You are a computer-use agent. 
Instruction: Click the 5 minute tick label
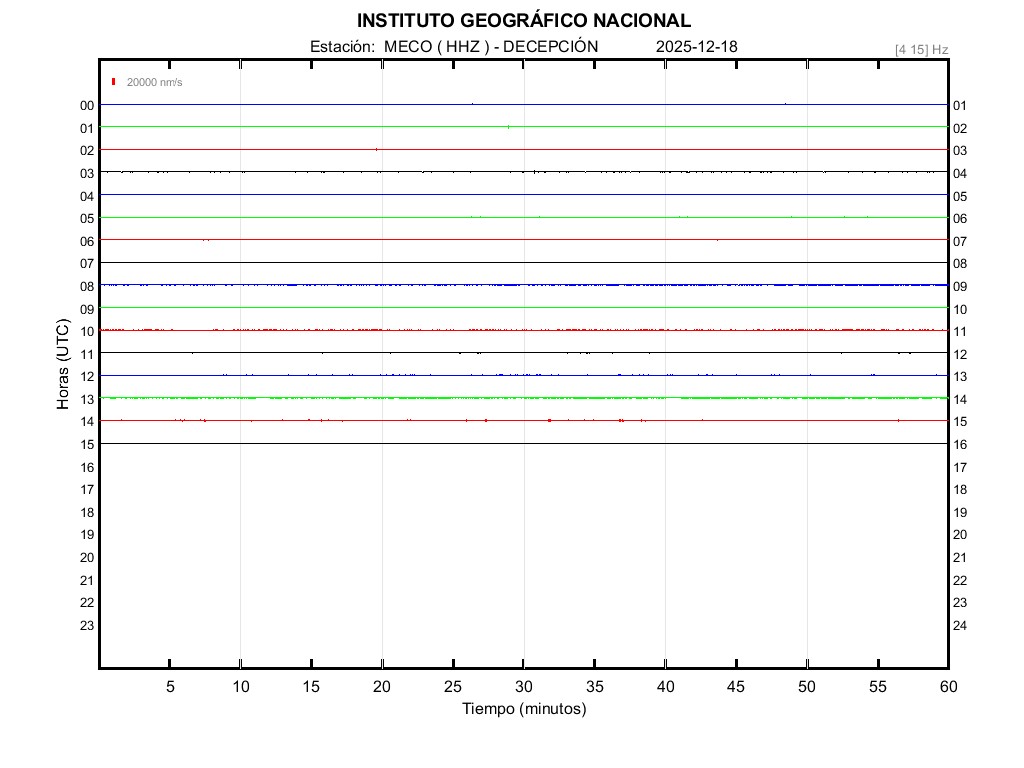click(170, 686)
